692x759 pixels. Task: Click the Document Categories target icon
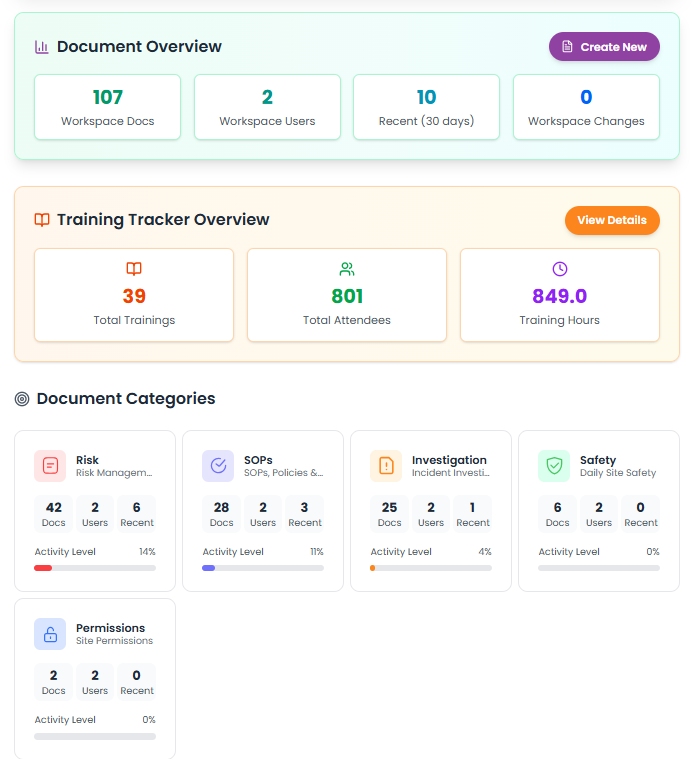point(22,399)
